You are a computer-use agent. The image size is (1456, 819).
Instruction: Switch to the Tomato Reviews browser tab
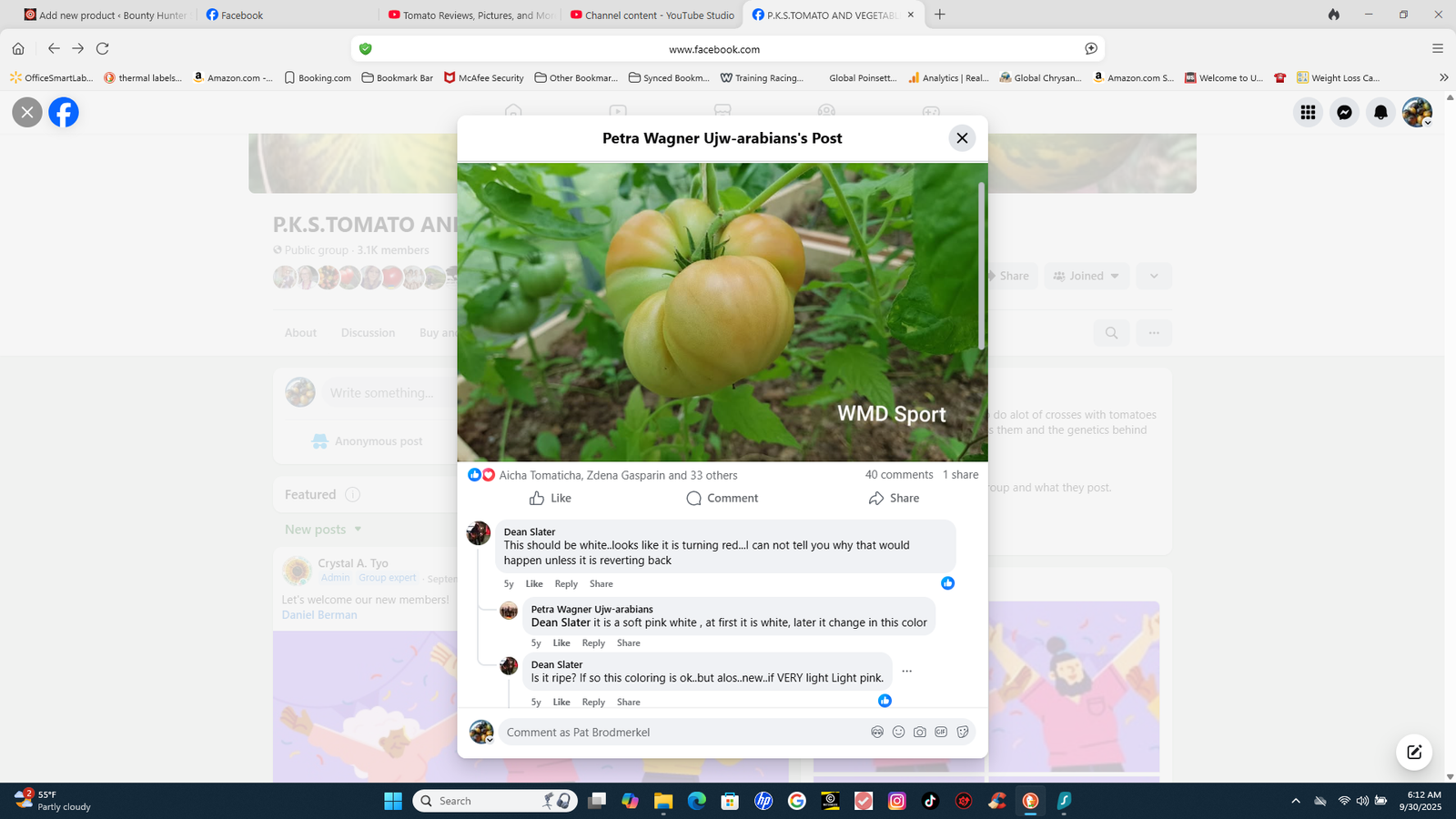(471, 15)
